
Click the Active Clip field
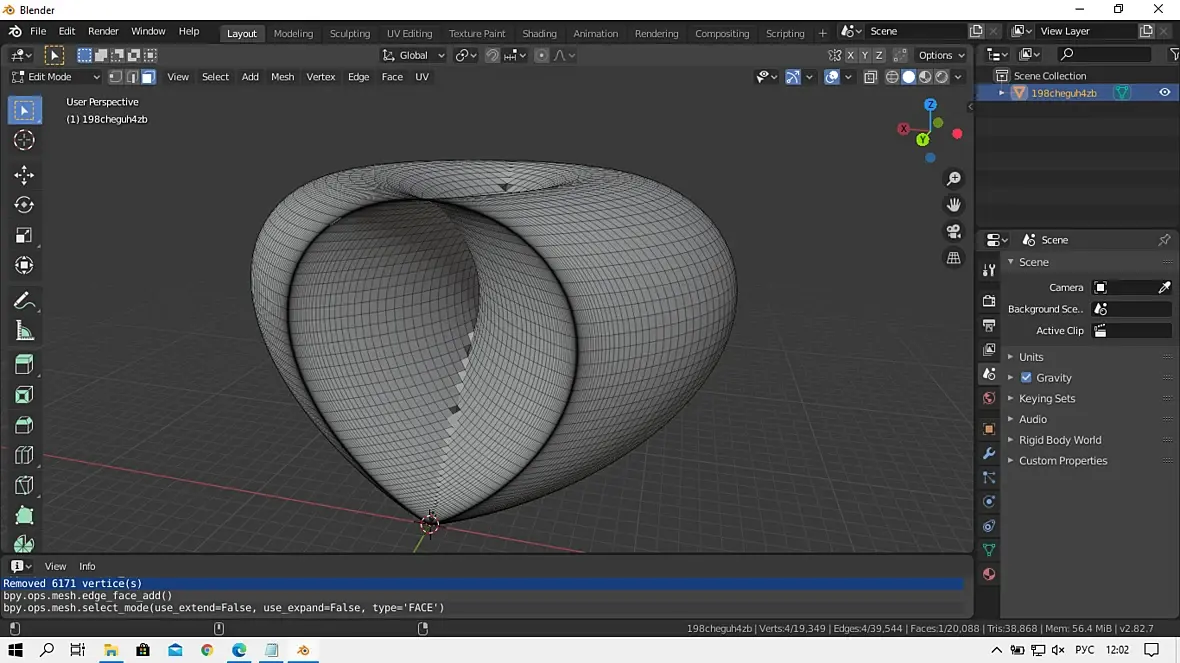click(1131, 331)
